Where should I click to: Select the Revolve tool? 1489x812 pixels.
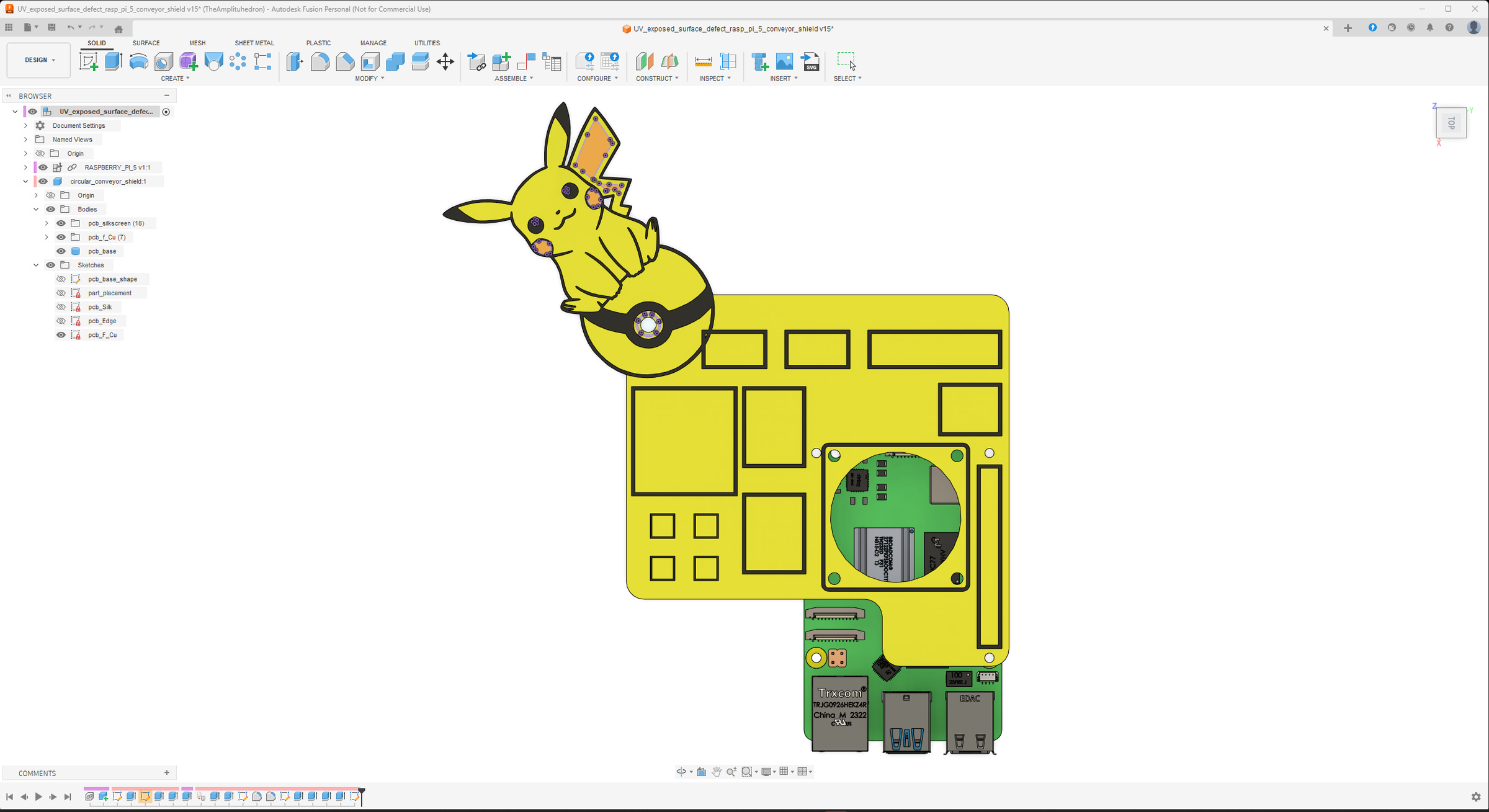pos(139,61)
